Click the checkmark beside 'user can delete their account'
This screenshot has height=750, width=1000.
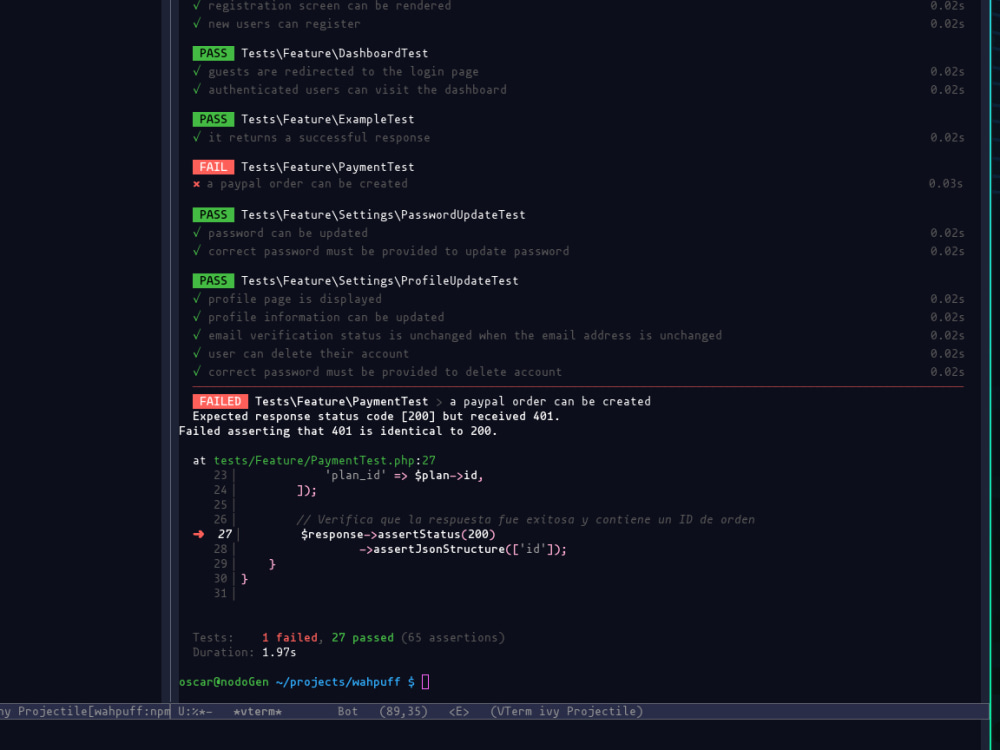click(x=197, y=353)
